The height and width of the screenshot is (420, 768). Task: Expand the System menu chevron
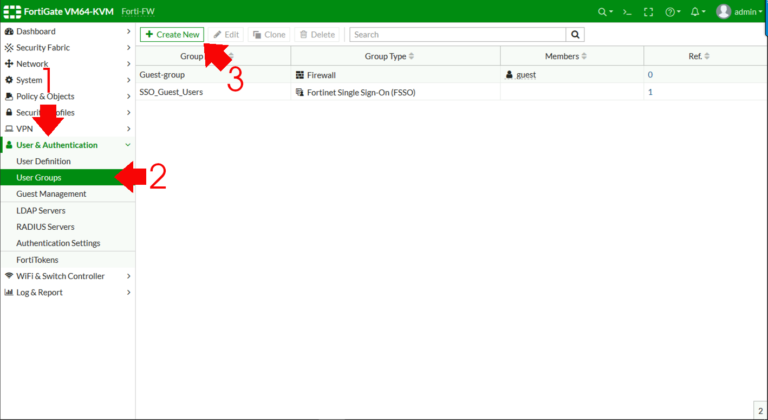[x=128, y=80]
